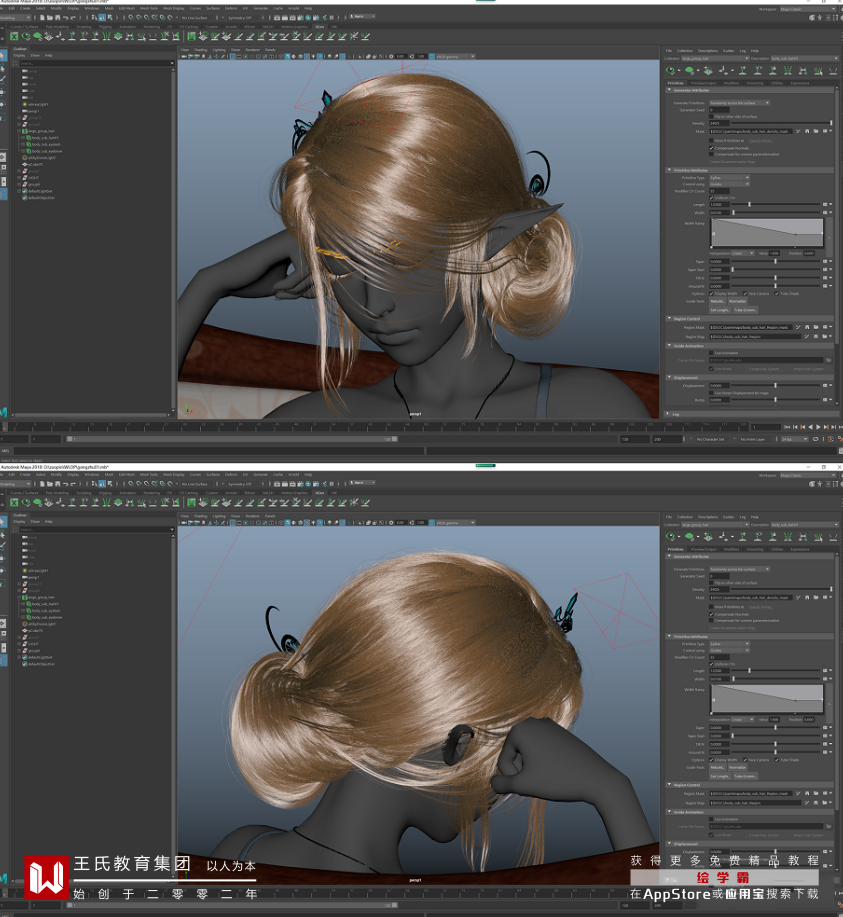Open XGen Primitives tab in upper Maya window
The image size is (843, 917).
[x=675, y=83]
